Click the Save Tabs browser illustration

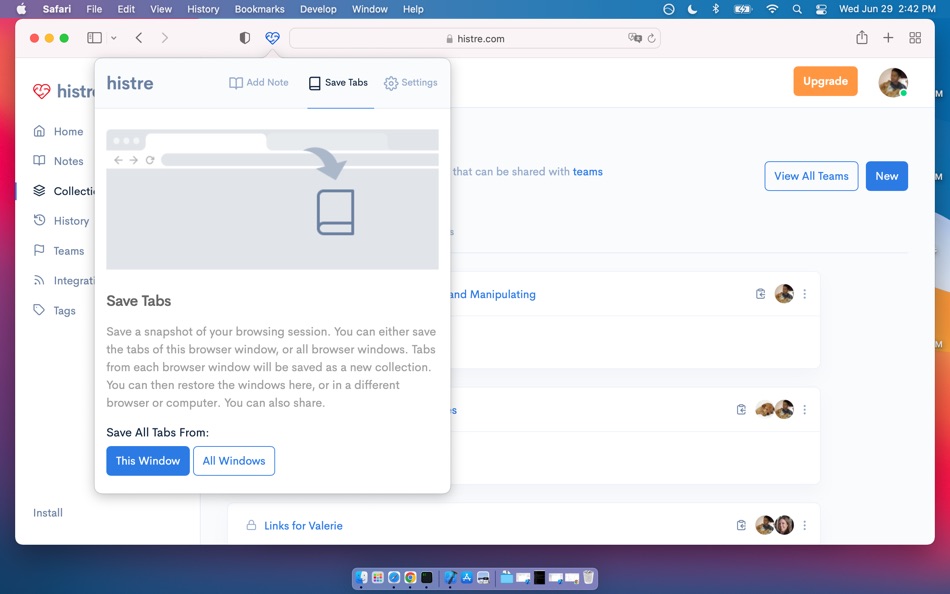pos(272,199)
